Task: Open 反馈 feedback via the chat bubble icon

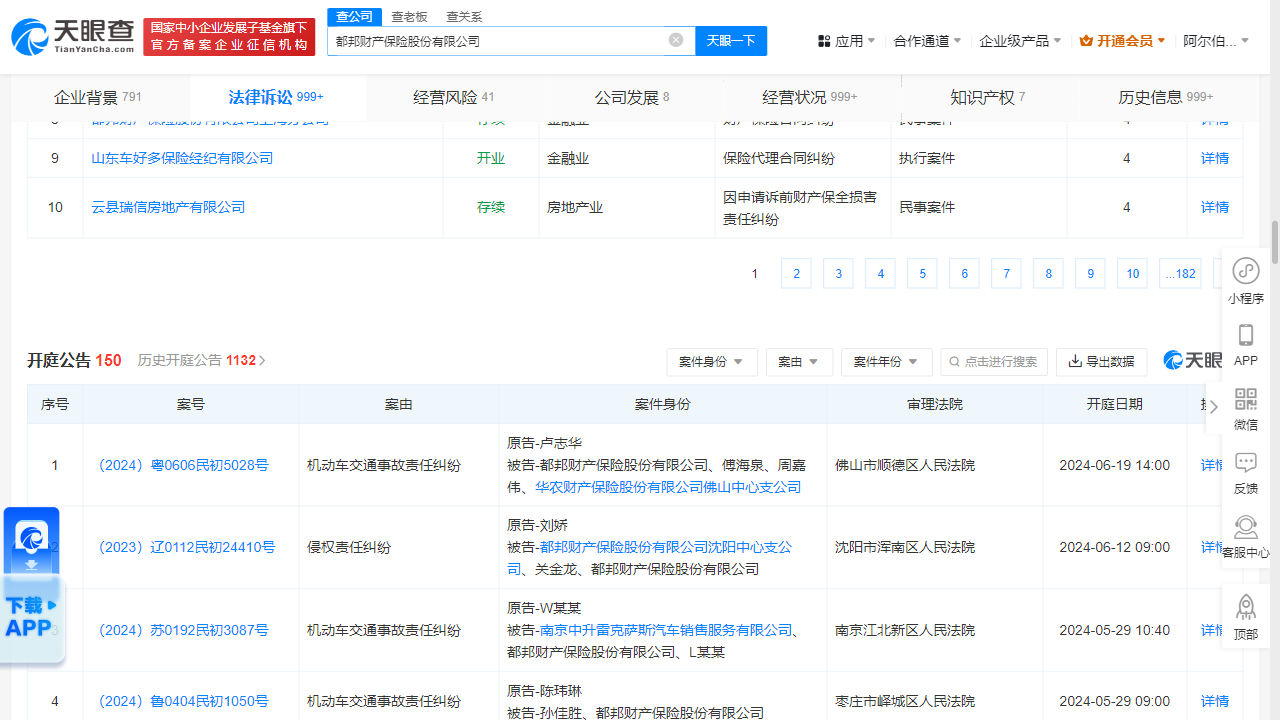Action: click(x=1245, y=470)
